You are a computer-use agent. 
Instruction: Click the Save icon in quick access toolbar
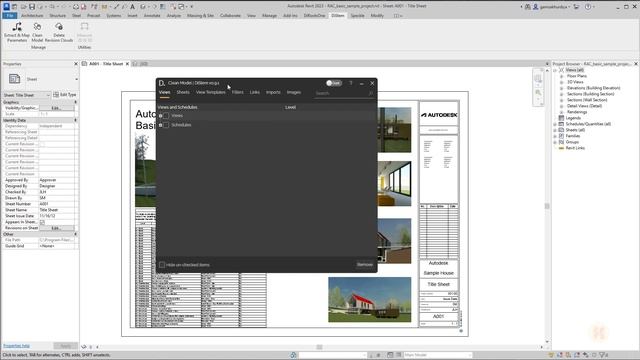pyautogui.click(x=32, y=7)
